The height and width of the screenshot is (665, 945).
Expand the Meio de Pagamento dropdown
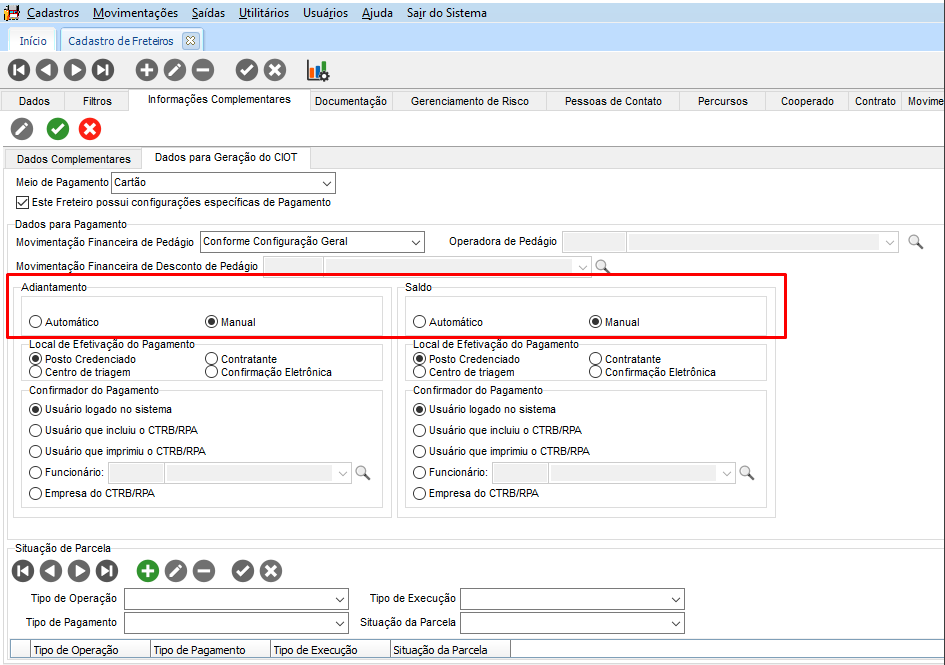coord(326,183)
